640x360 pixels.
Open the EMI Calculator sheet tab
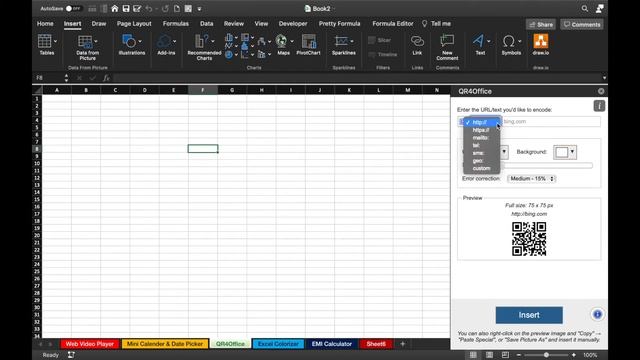331,344
